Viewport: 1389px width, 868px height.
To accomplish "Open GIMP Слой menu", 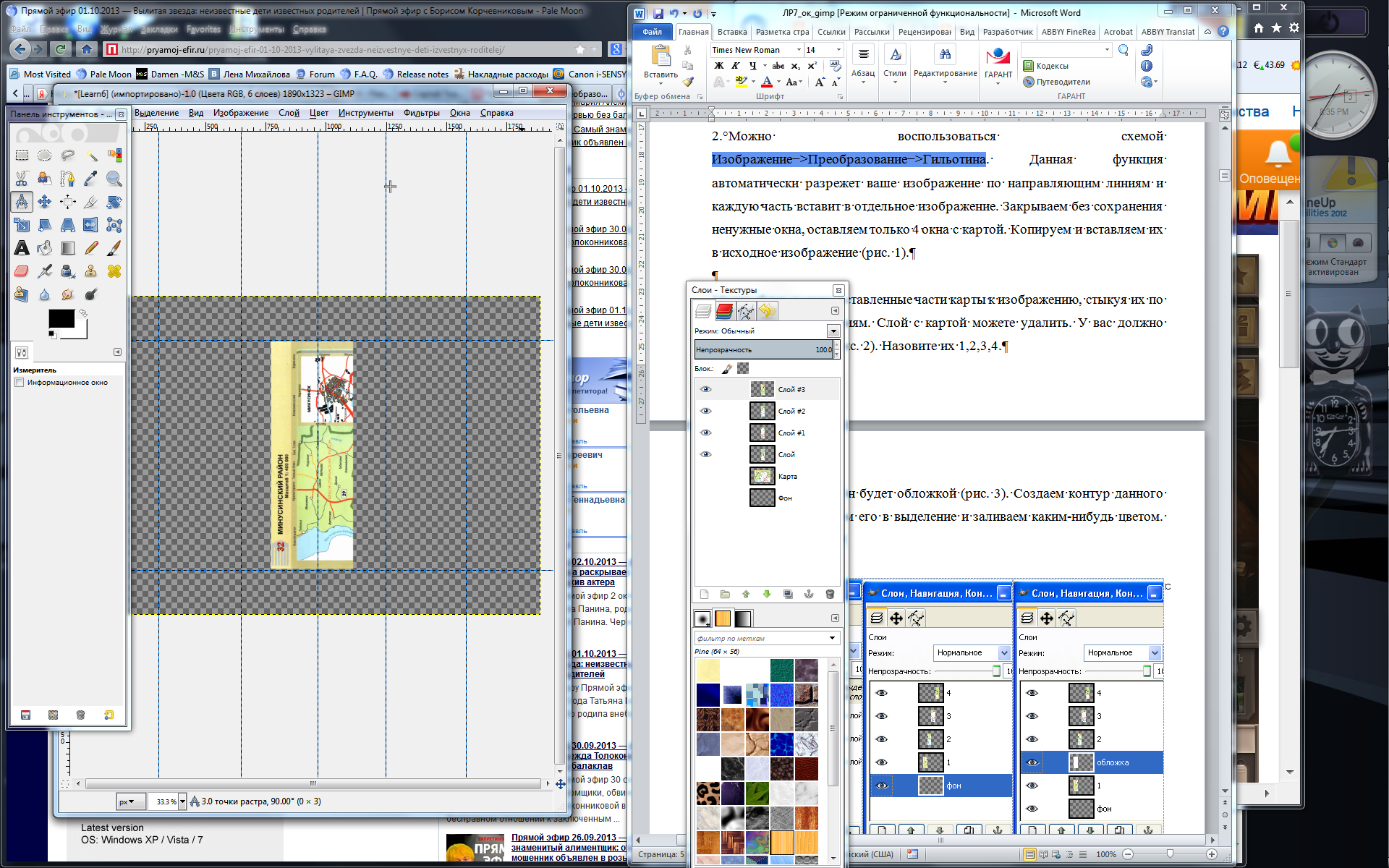I will click(x=289, y=113).
